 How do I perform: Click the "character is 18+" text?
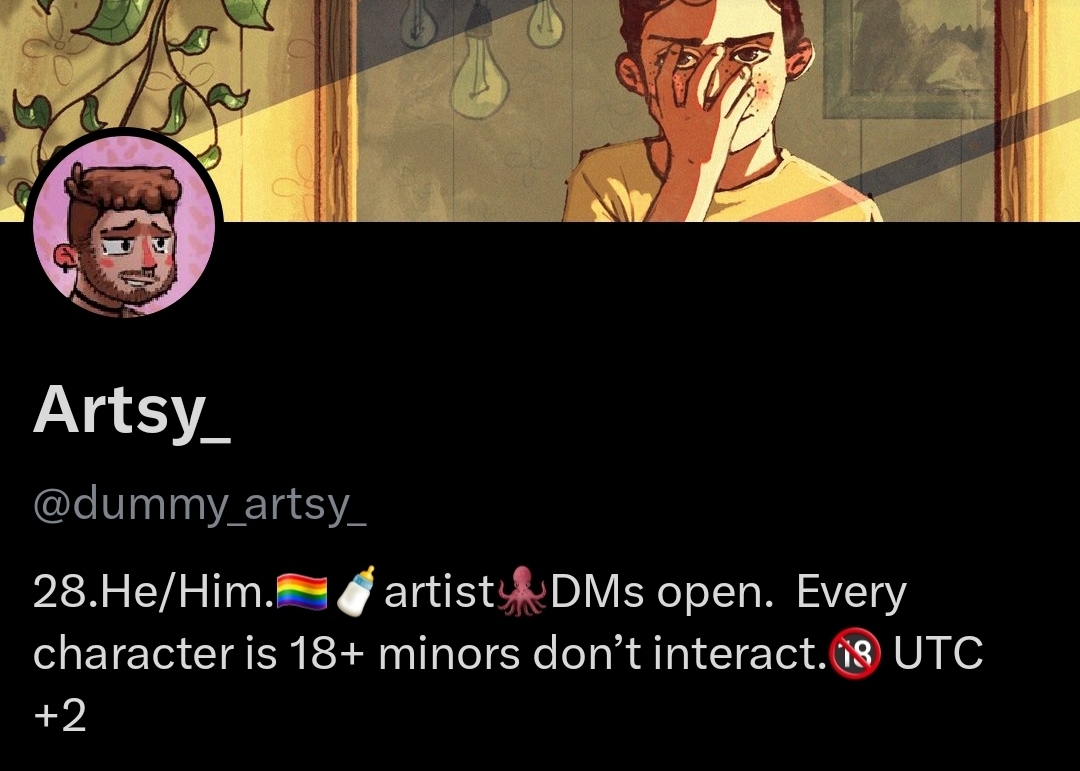tap(198, 654)
